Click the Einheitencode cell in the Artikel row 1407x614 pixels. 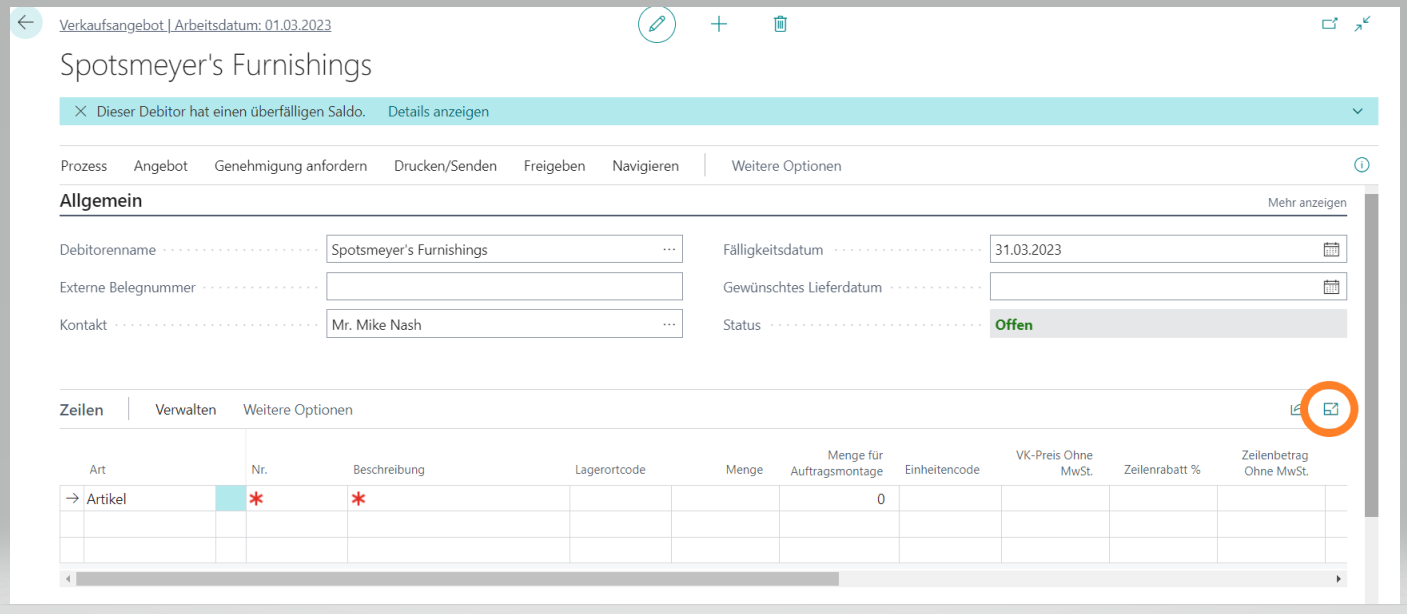pyautogui.click(x=950, y=499)
